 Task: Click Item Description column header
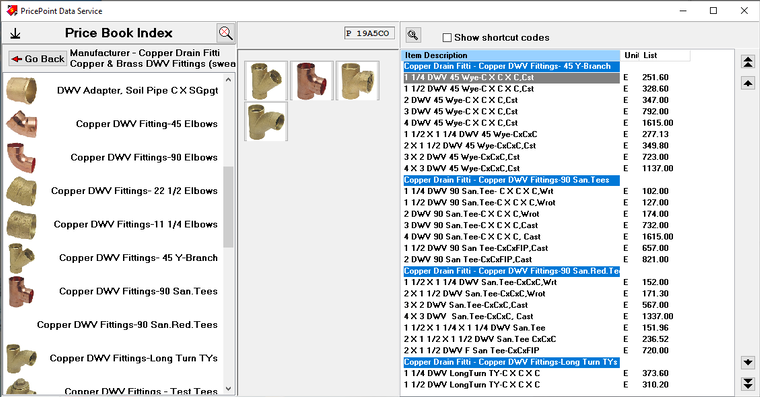click(x=511, y=55)
